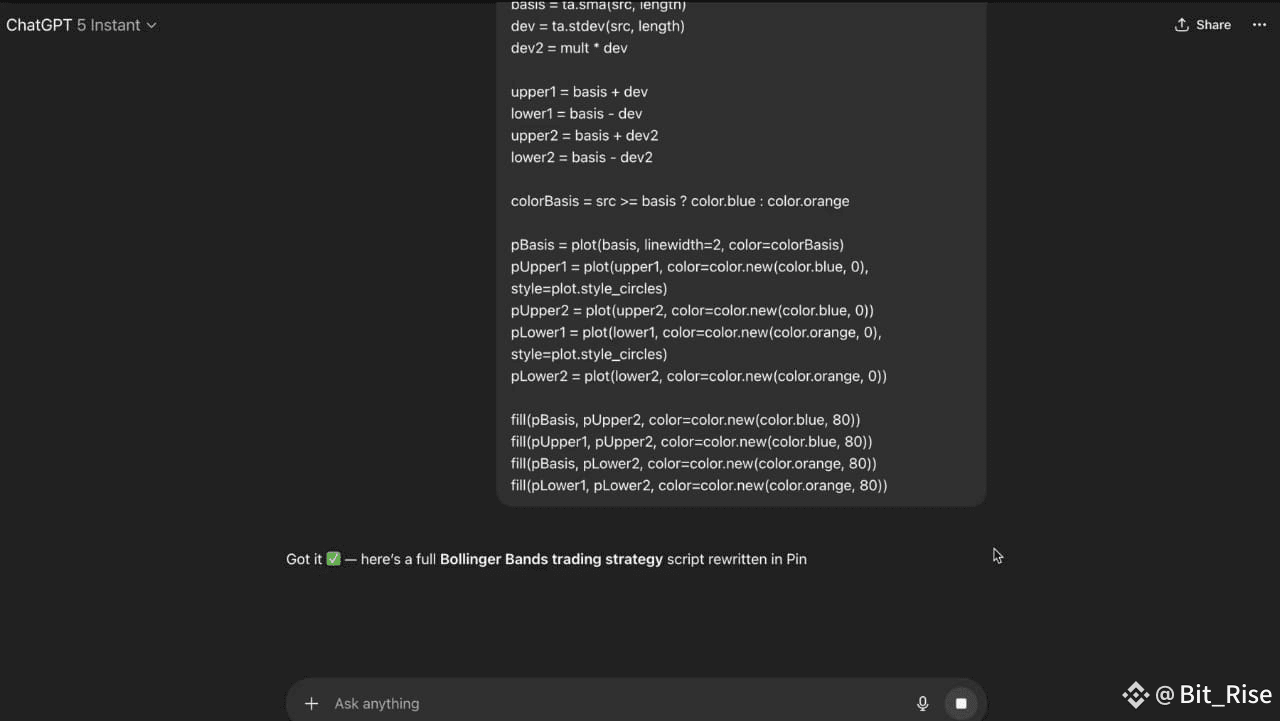Image resolution: width=1280 pixels, height=721 pixels.
Task: Click the pBasis = plot code line
Action: (x=677, y=245)
